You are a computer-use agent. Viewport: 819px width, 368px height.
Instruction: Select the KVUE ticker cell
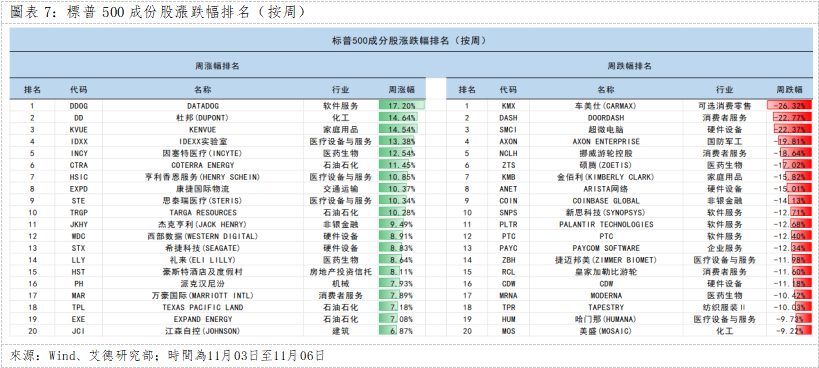pyautogui.click(x=78, y=129)
